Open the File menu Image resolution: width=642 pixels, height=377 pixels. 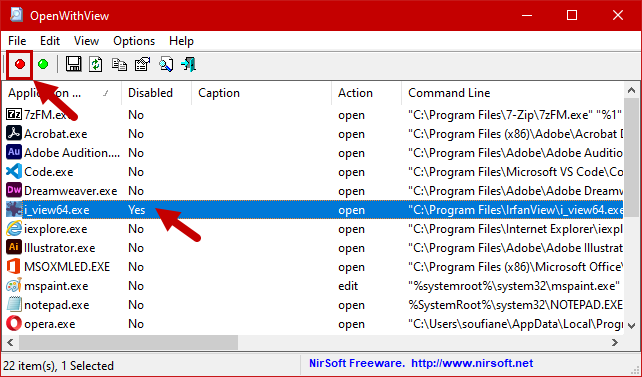(17, 41)
